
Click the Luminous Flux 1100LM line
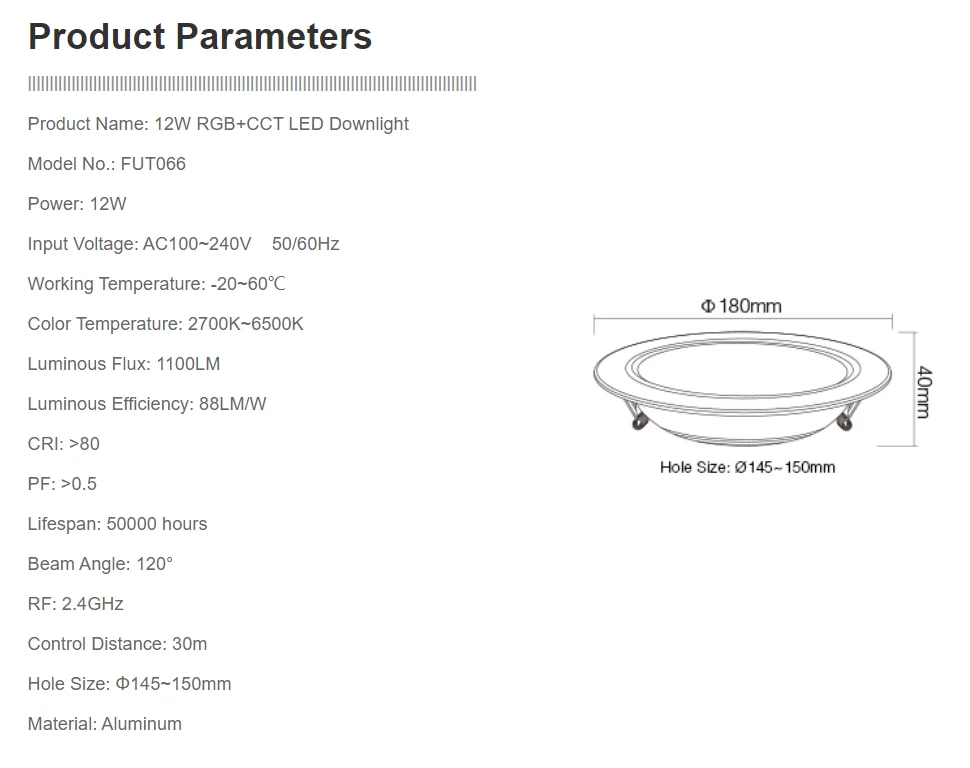point(124,364)
